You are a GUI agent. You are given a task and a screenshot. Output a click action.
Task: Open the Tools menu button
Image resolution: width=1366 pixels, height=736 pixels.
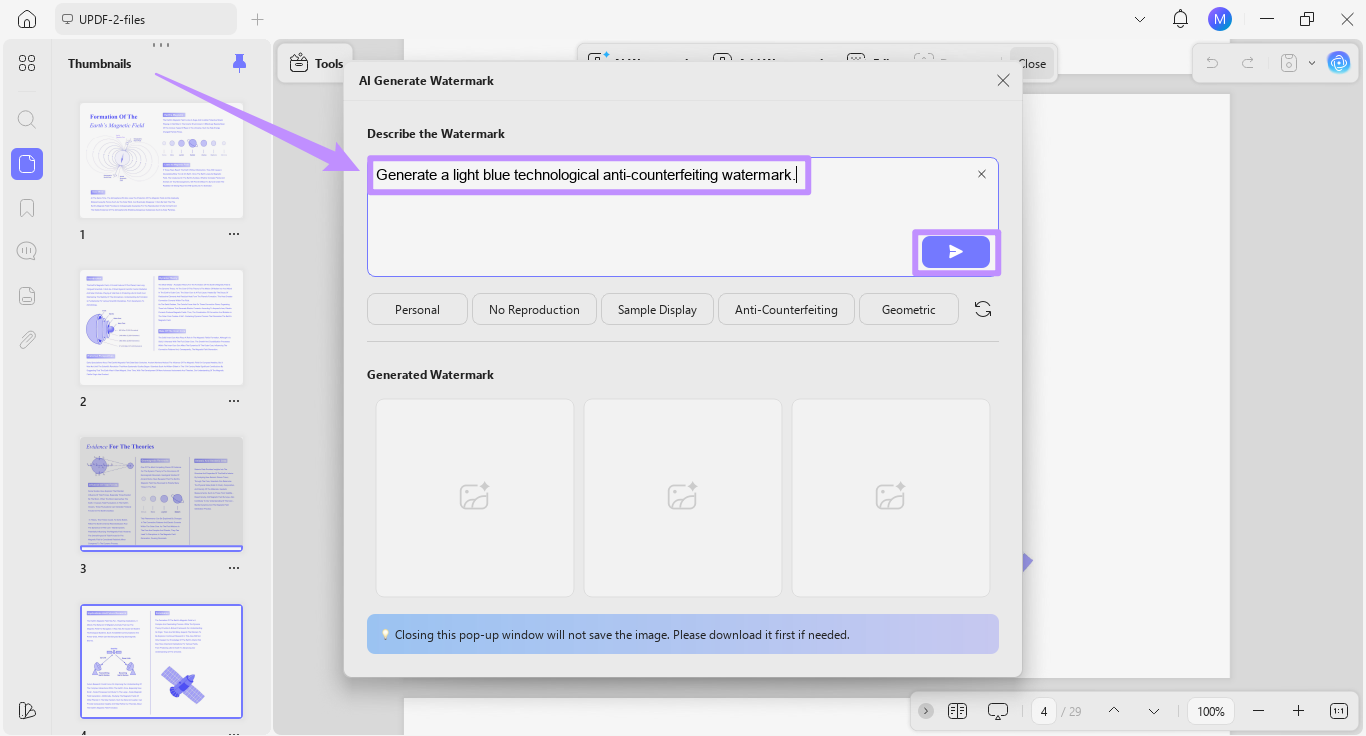316,63
